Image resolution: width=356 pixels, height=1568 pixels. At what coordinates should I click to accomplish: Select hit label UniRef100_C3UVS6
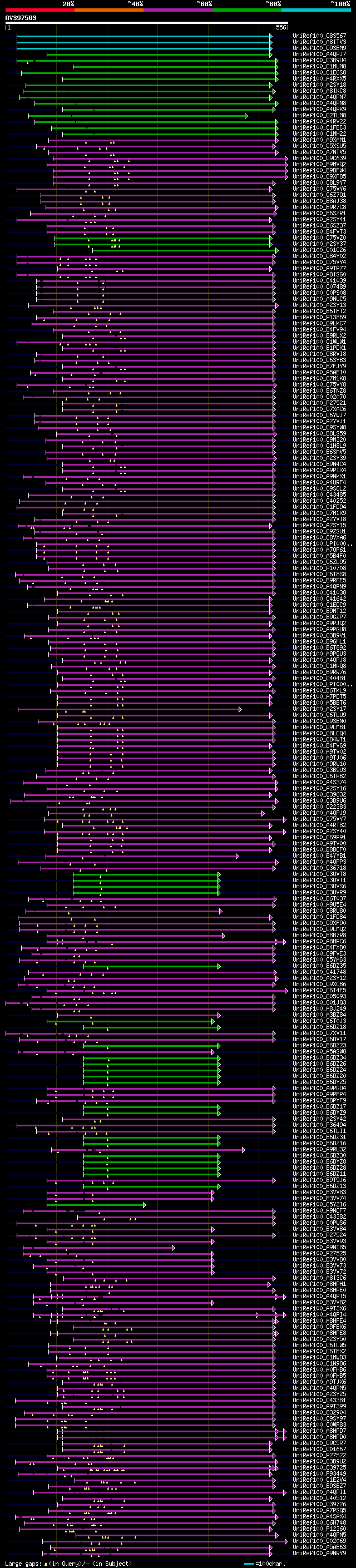[x=319, y=886]
